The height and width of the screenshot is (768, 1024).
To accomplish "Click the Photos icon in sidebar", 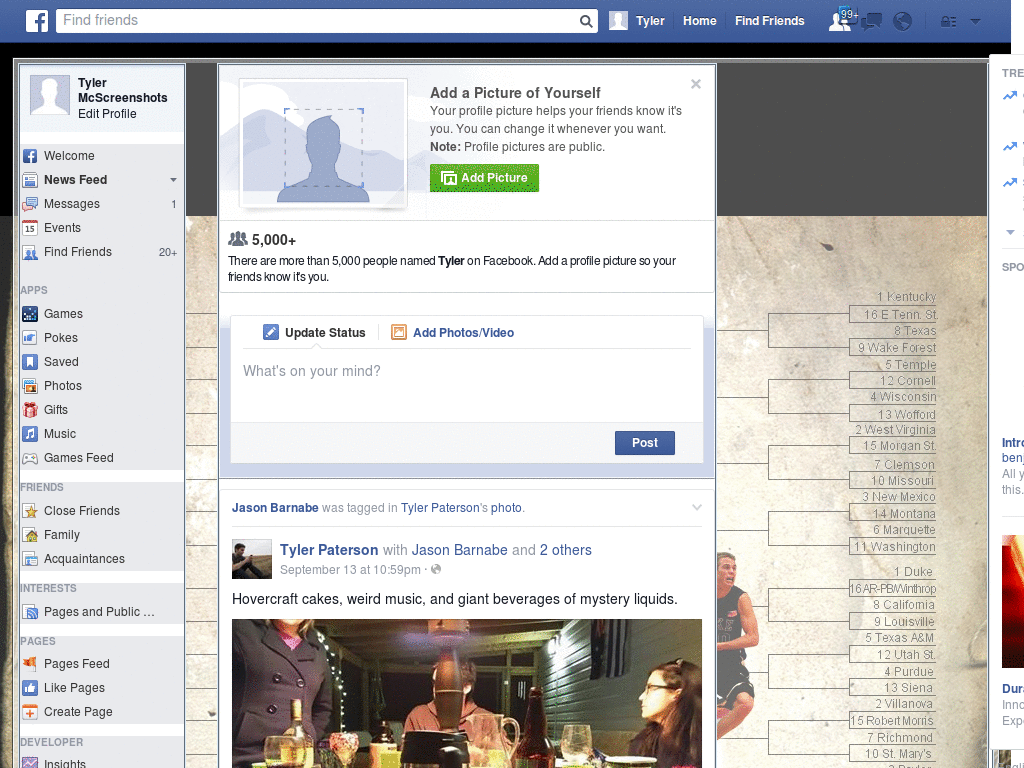I will coord(30,386).
